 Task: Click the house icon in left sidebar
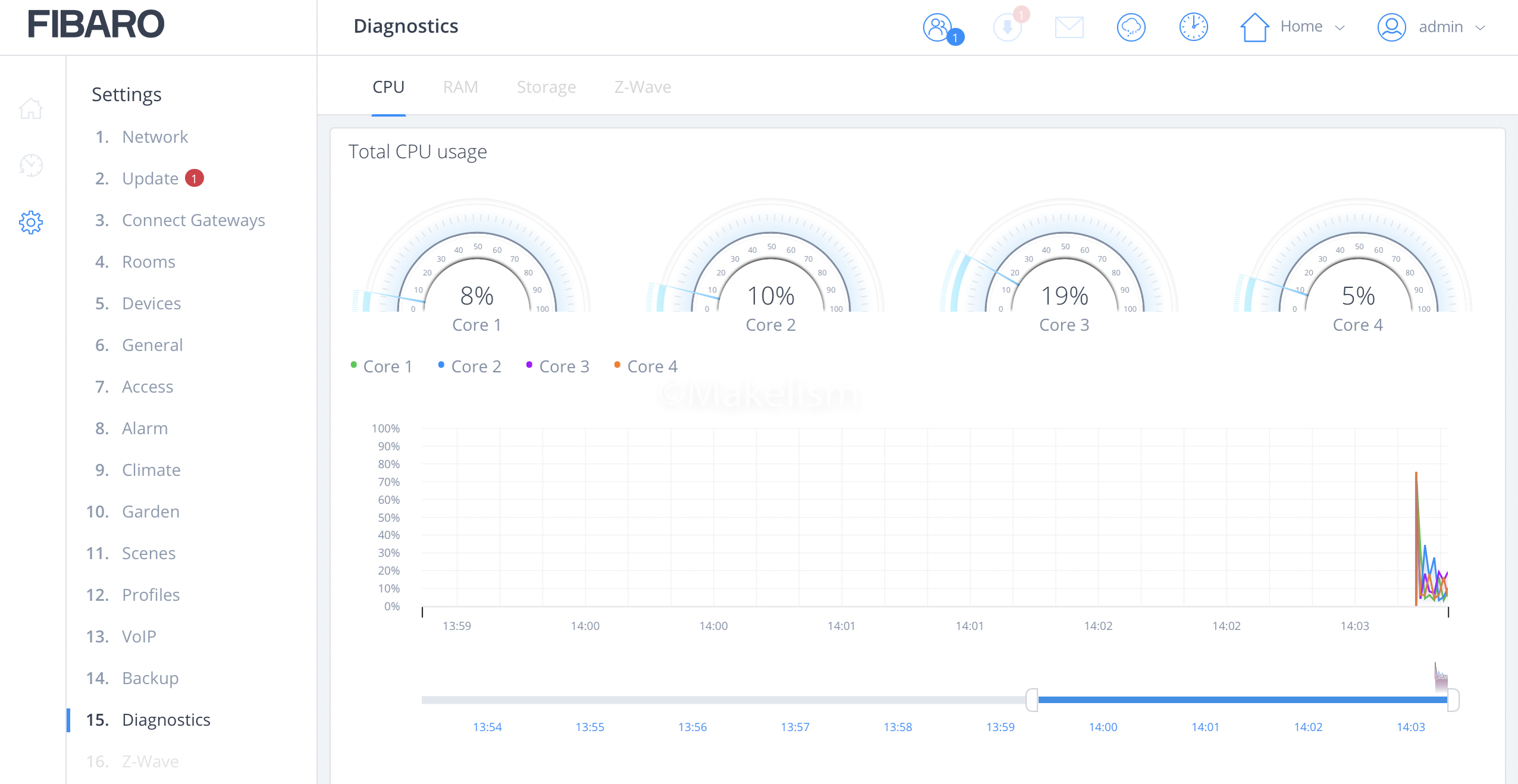31,109
